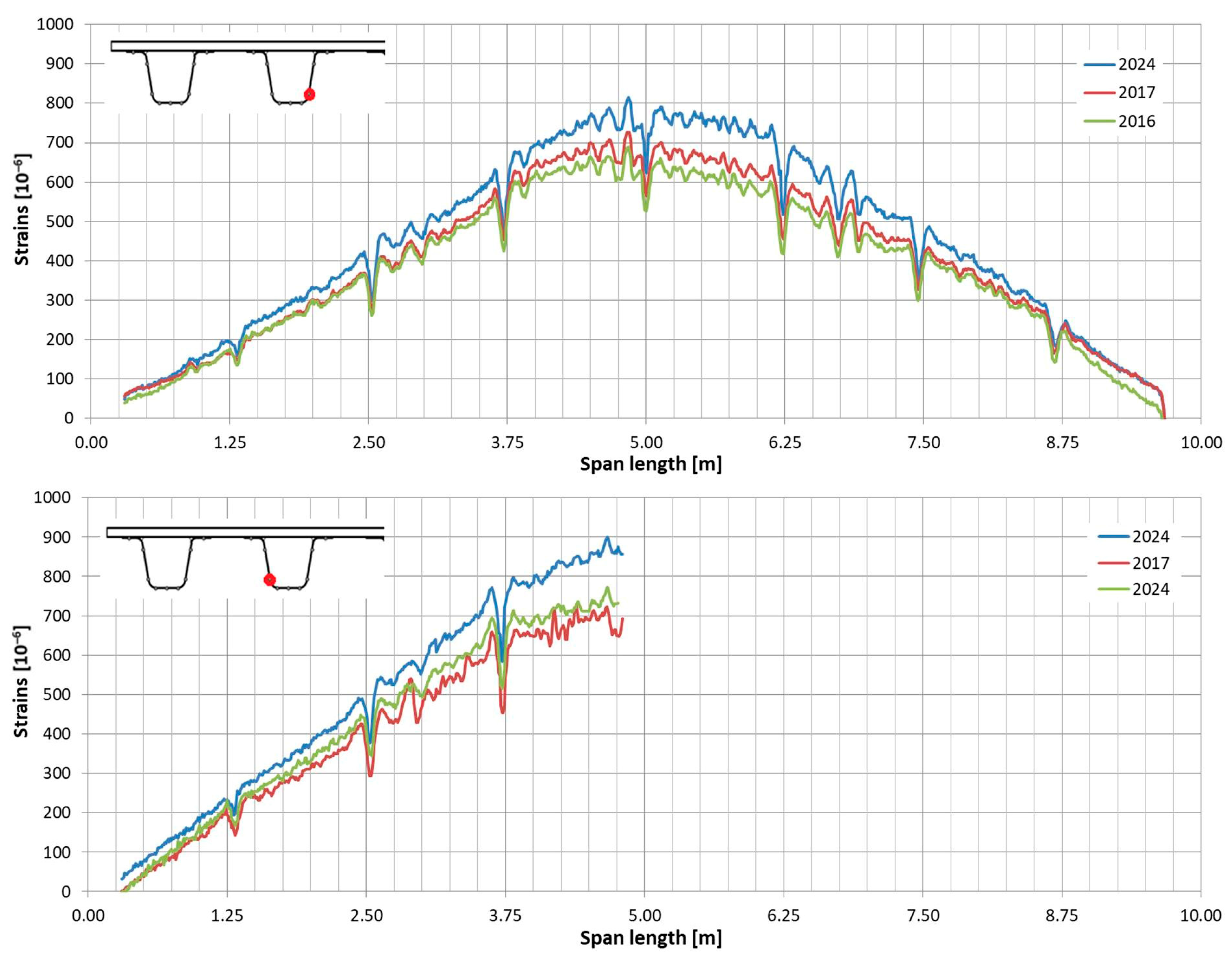Select the green 2024 legend label in bottom chart
This screenshot has height=961, width=1232.
1151,589
